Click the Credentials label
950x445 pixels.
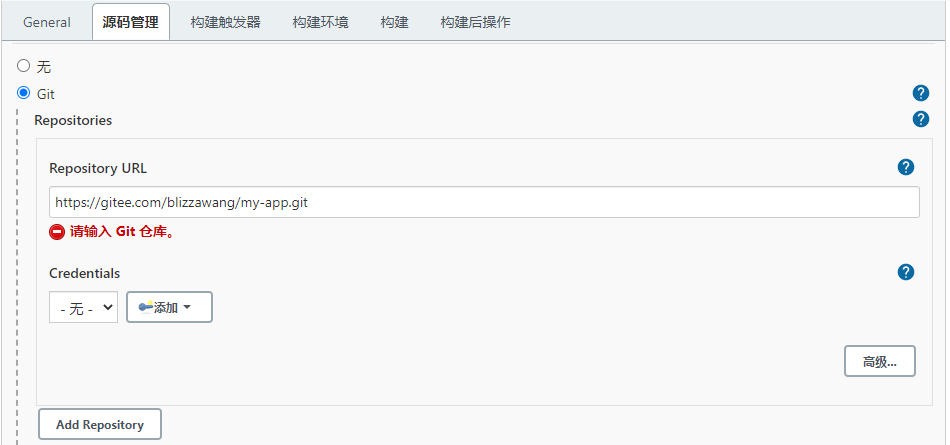click(85, 273)
